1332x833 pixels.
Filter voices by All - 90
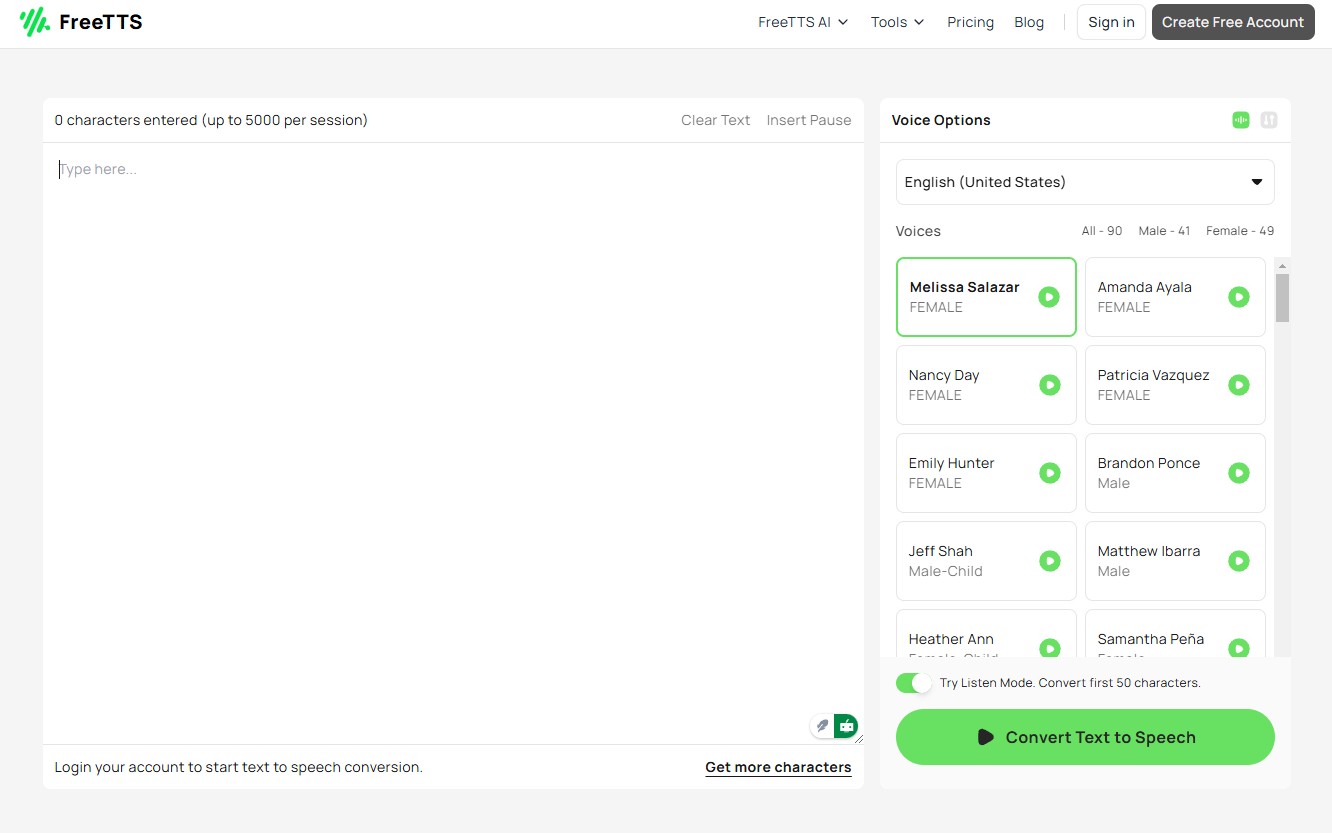coord(1102,231)
